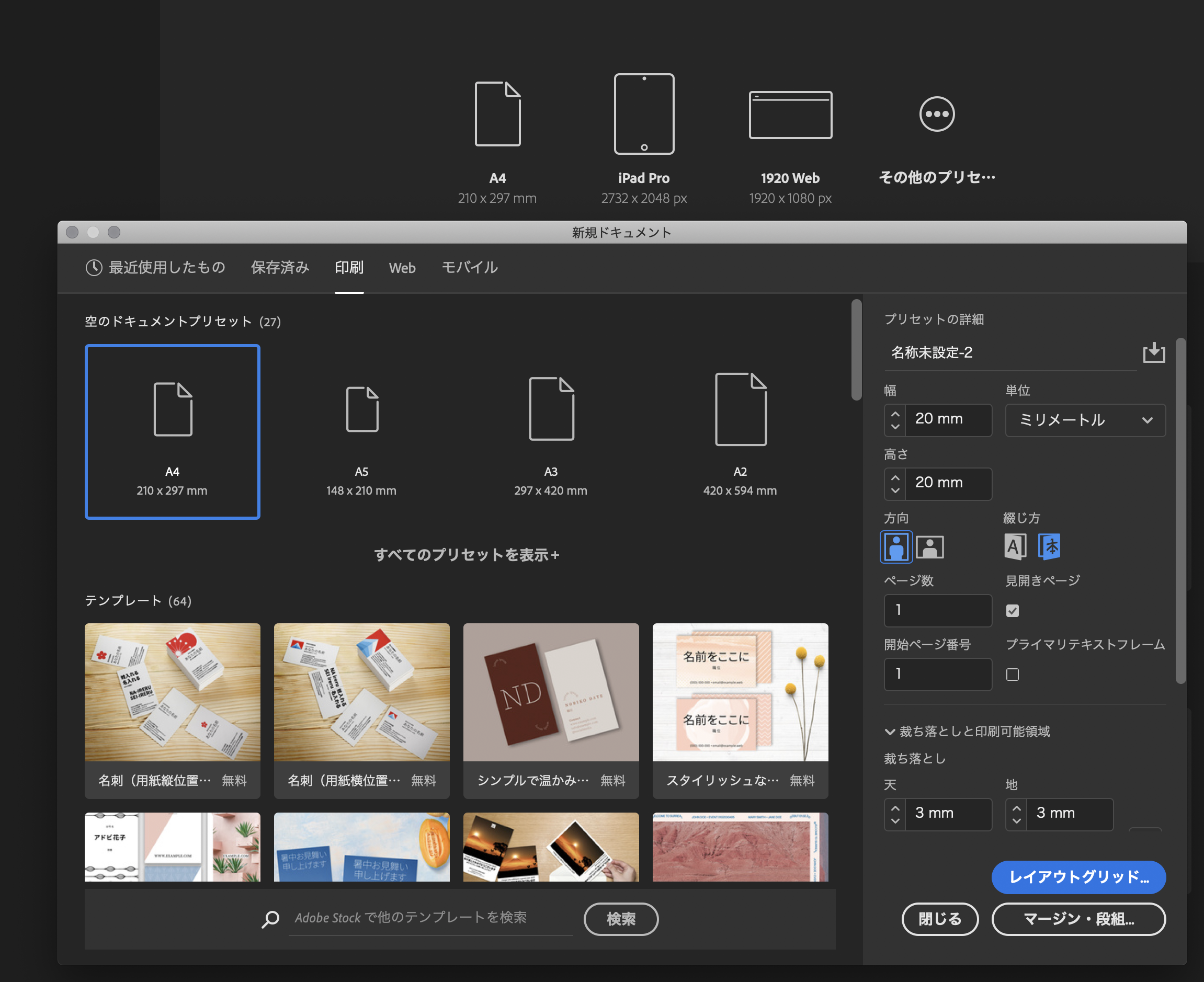The width and height of the screenshot is (1204, 982).
Task: Click the レイアウトグリッド button
Action: pyautogui.click(x=1078, y=877)
